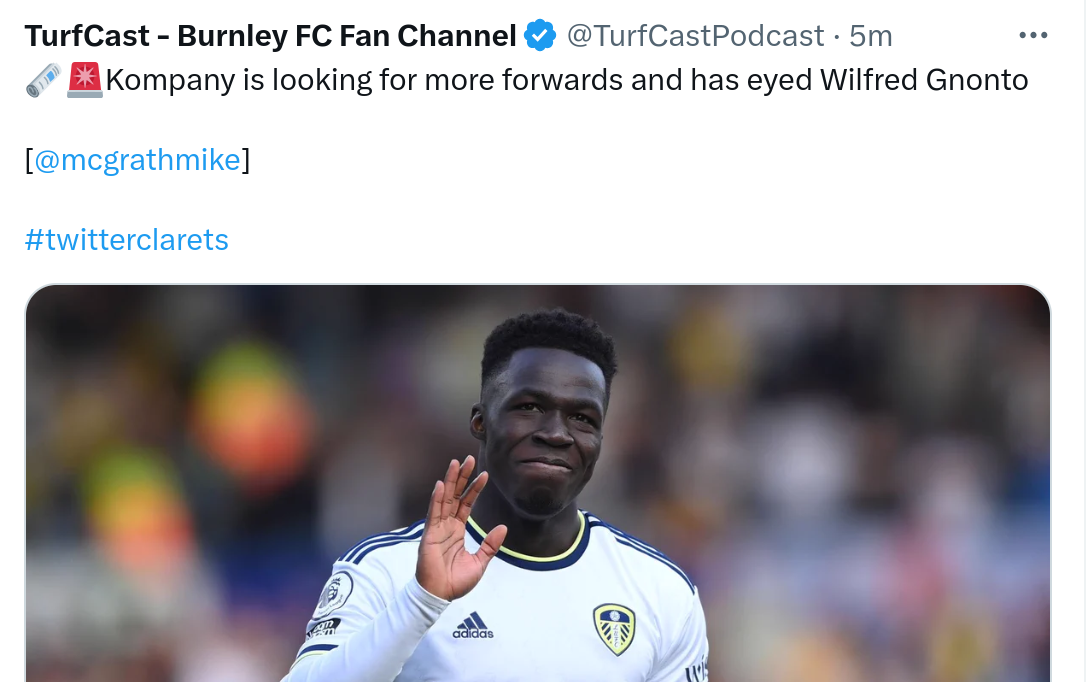Open the attached player photo
The height and width of the screenshot is (682, 1088).
pos(538,484)
